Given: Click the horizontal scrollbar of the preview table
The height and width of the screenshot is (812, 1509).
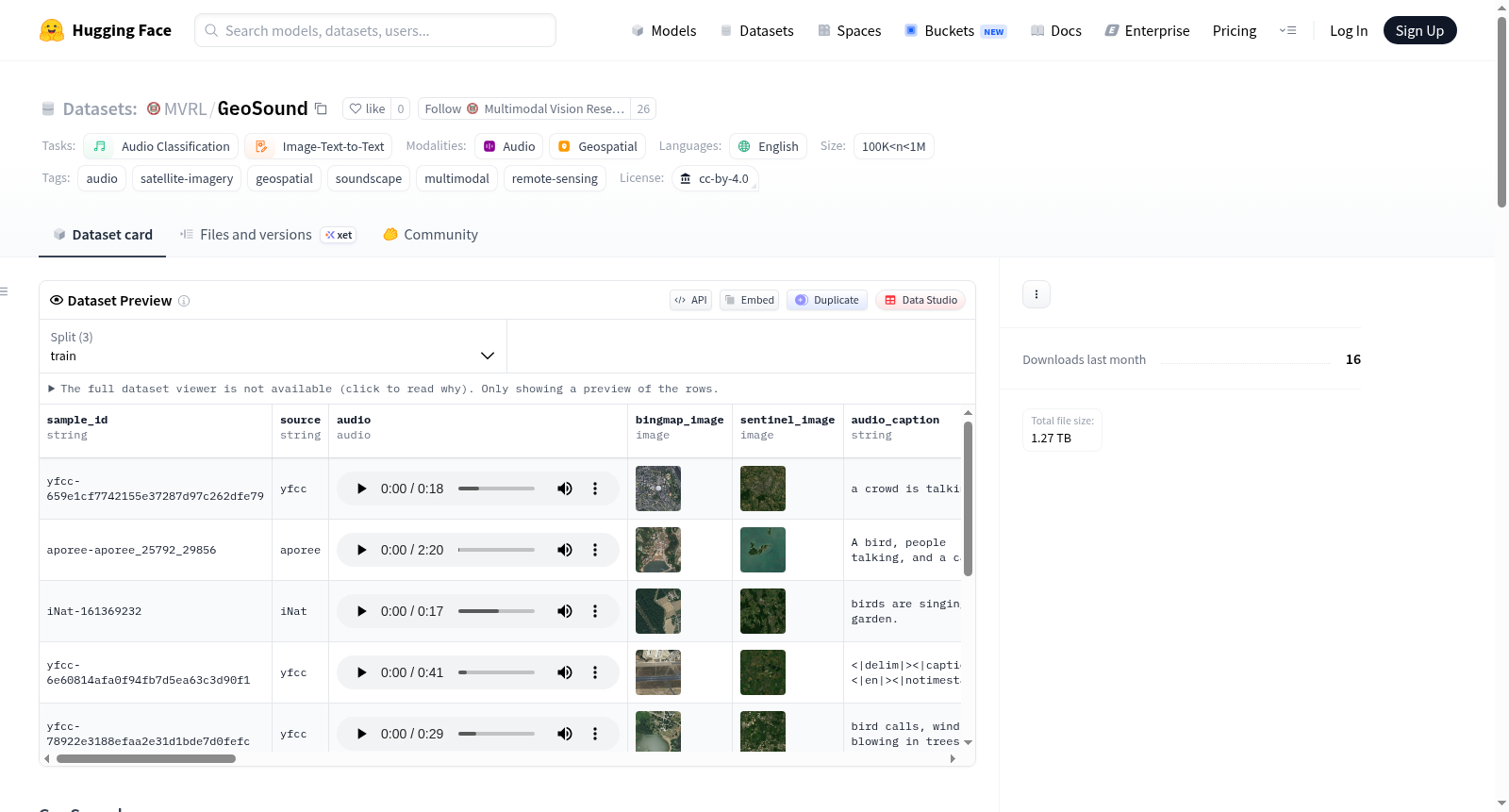Looking at the screenshot, I should pos(146,758).
